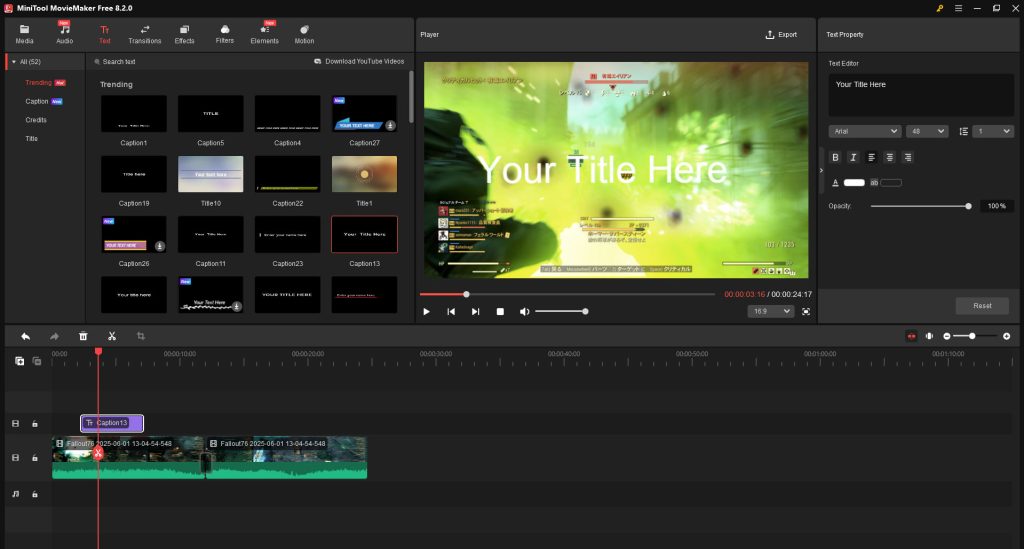
Task: Click the Reset button
Action: (982, 306)
